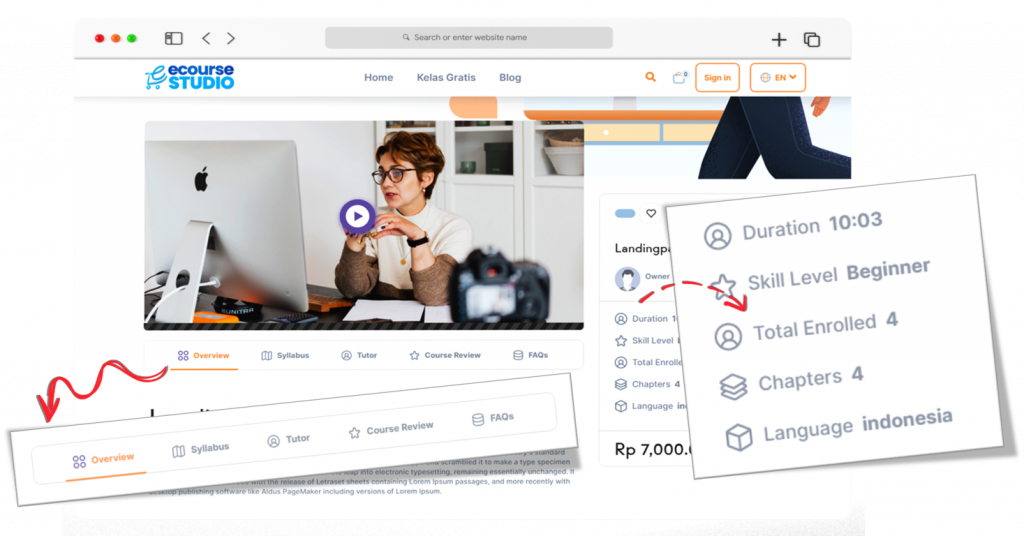Click the browser back arrow
This screenshot has width=1024, height=536.
coord(206,39)
